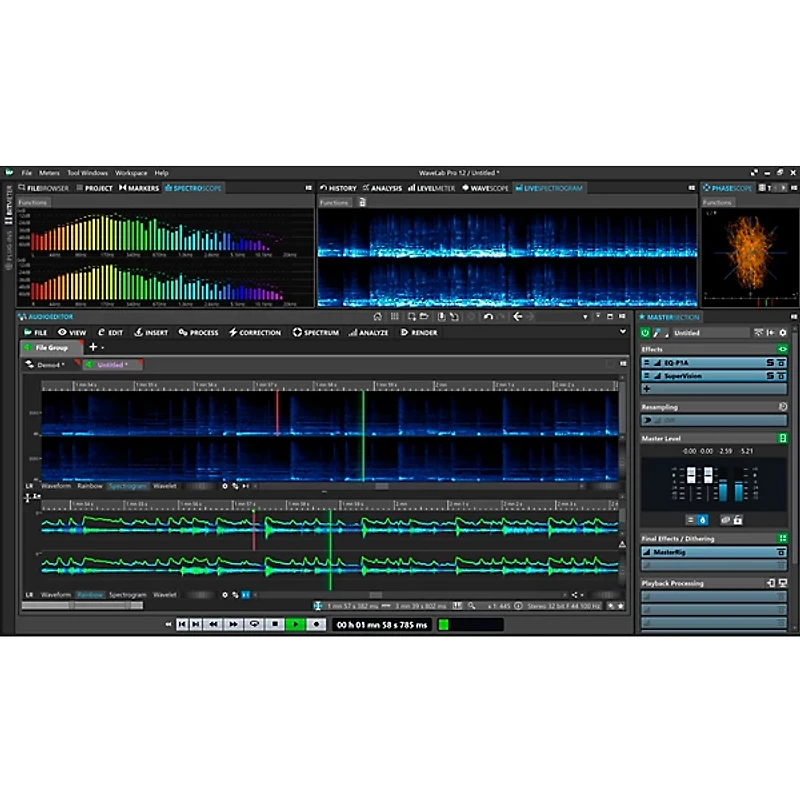Bypass the SuperVision plugin
Viewport: 800px width, 800px height.
click(782, 376)
